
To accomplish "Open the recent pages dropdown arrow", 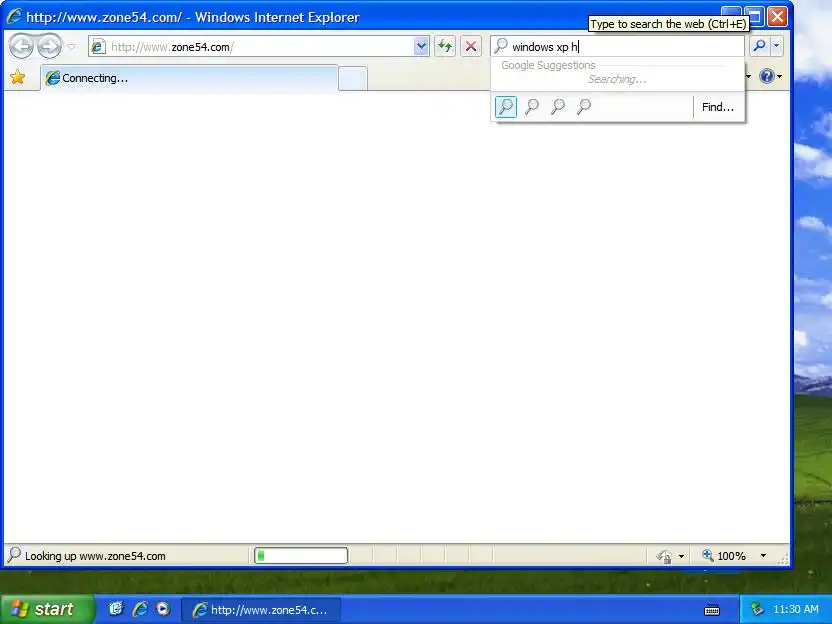I will pos(72,47).
